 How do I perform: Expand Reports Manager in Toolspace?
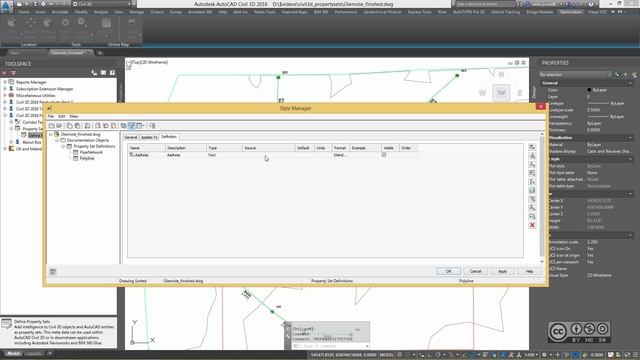point(4,82)
